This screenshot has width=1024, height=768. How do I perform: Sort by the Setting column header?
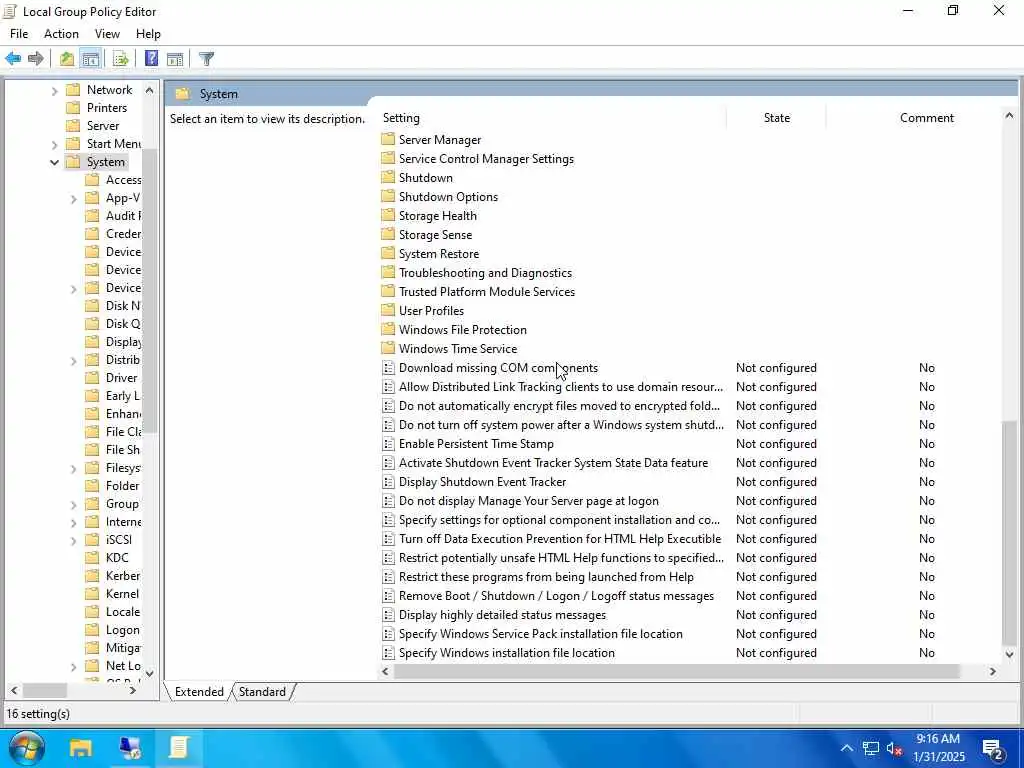tap(552, 118)
